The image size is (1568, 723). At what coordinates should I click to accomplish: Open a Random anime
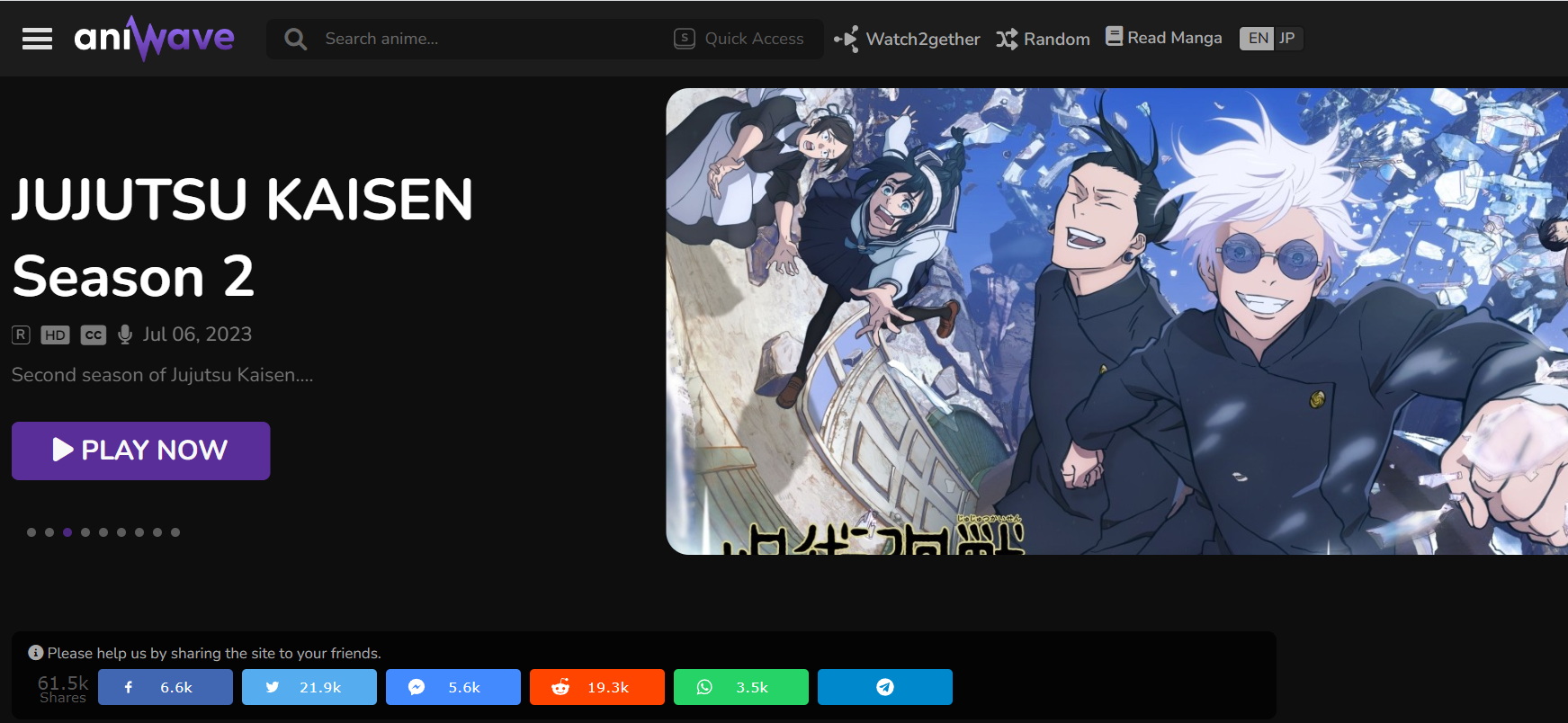(1043, 39)
